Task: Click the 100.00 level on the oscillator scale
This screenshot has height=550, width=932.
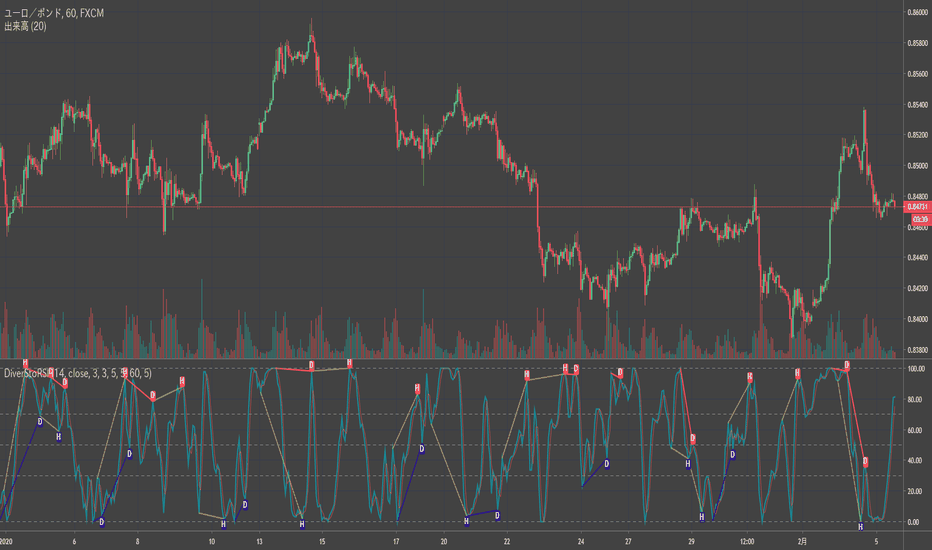Action: pyautogui.click(x=916, y=369)
